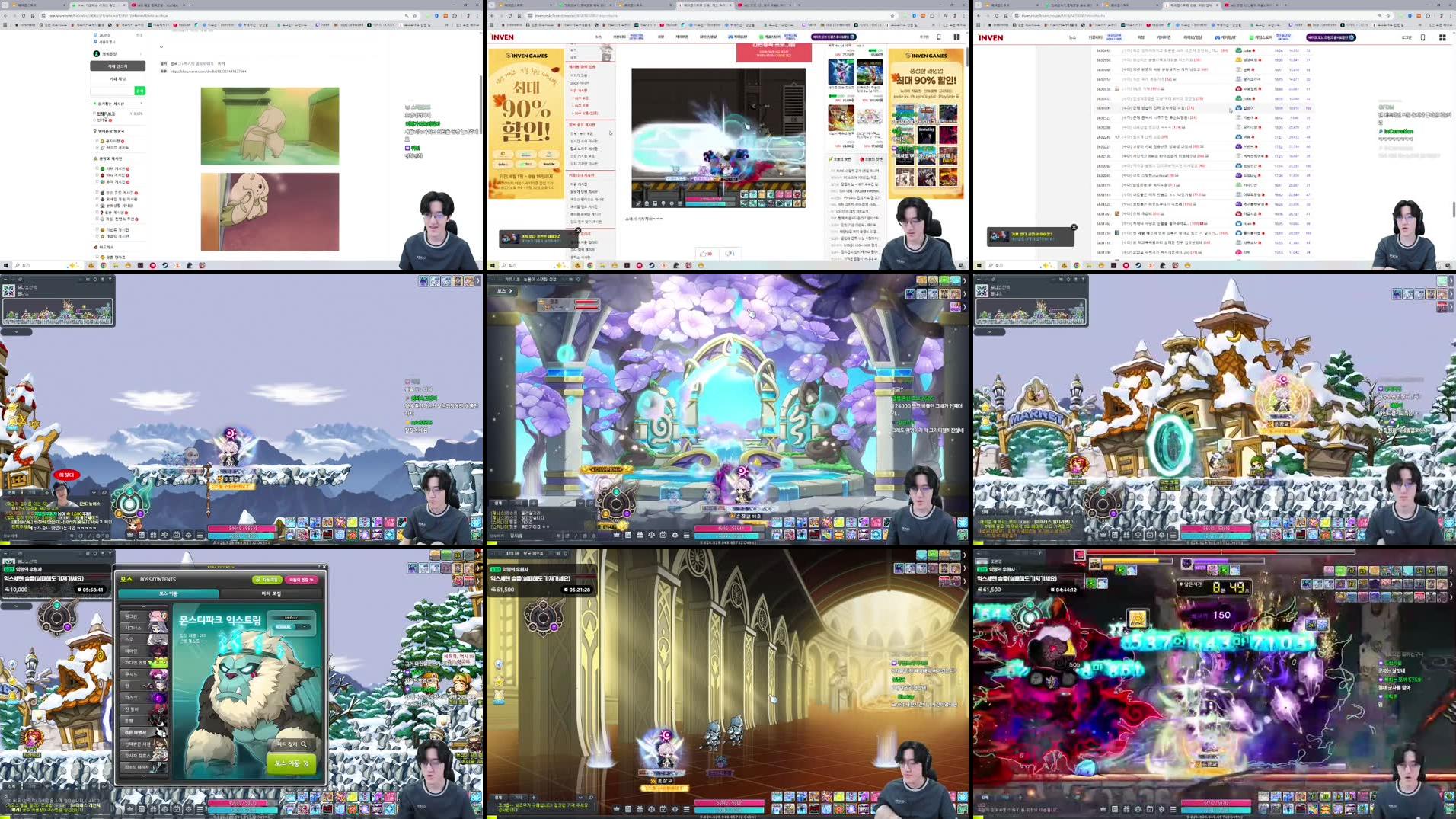
Task: Select 시그너스 in the boss list
Action: click(x=142, y=627)
